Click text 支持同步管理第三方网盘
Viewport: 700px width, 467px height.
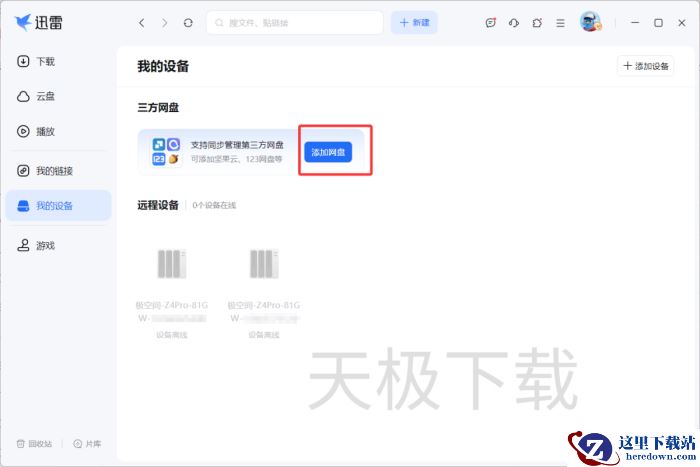(x=237, y=145)
